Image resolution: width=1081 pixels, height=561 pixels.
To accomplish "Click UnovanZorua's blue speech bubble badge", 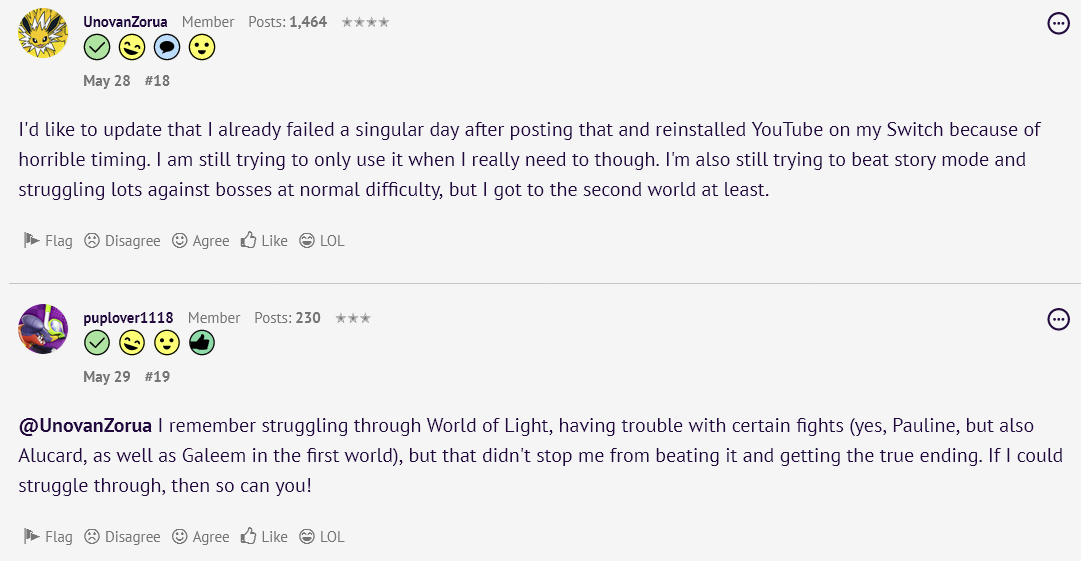I will tap(167, 47).
